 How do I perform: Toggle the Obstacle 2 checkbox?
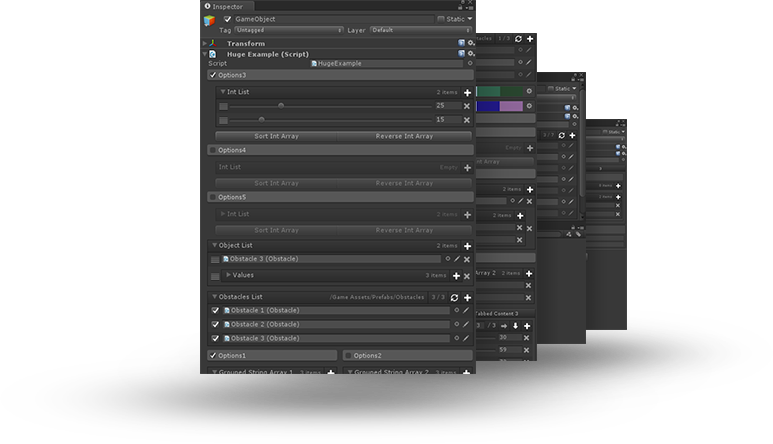click(x=215, y=324)
